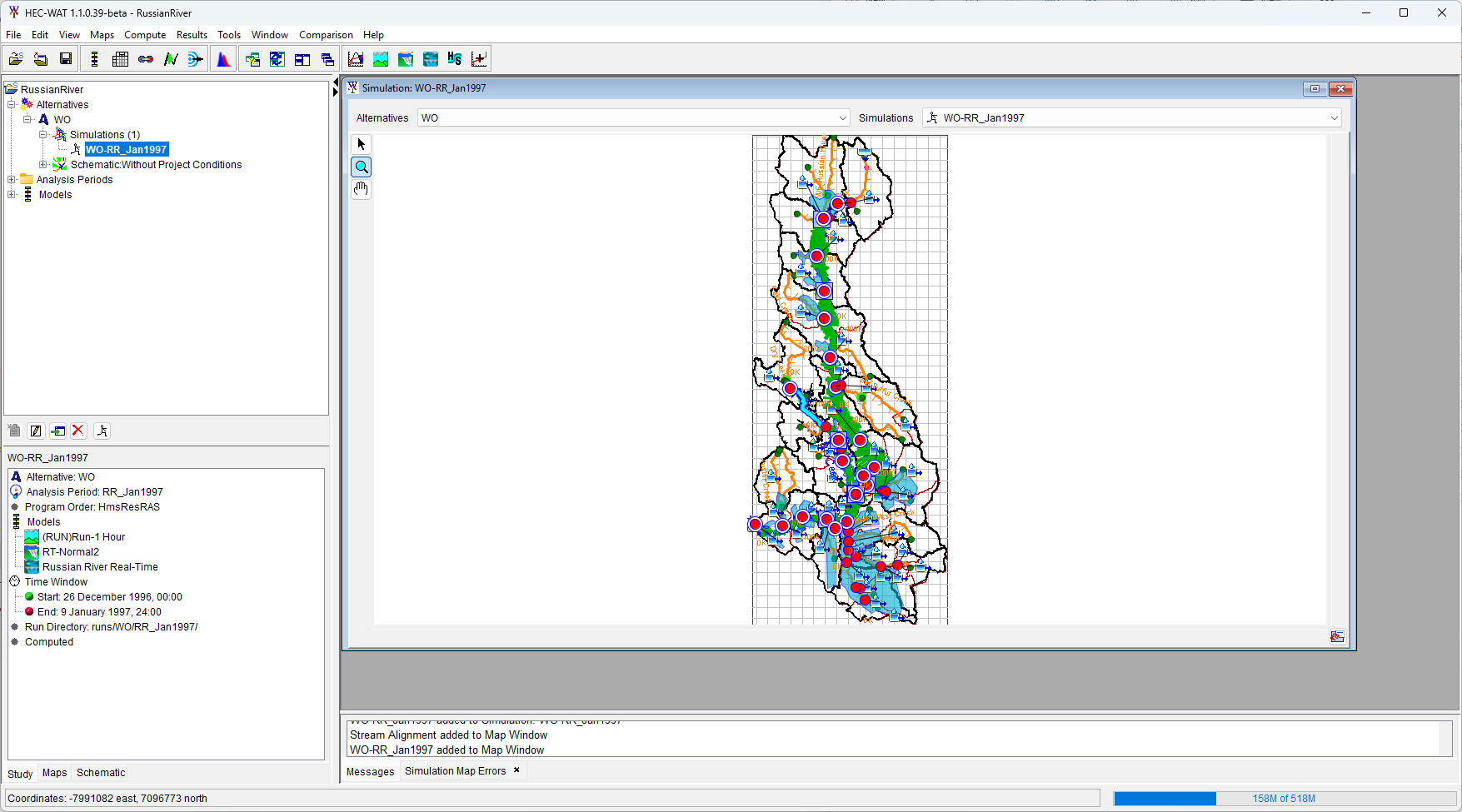Open the Simulations dropdown showing WO-RR_Jan1997
This screenshot has width=1462, height=812.
tap(1131, 118)
